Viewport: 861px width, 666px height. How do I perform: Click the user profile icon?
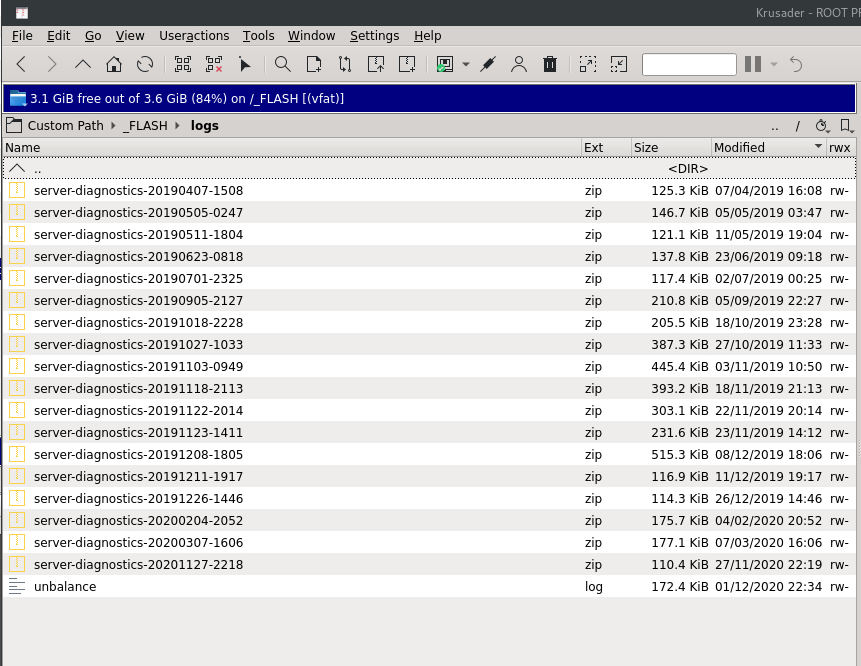519,64
